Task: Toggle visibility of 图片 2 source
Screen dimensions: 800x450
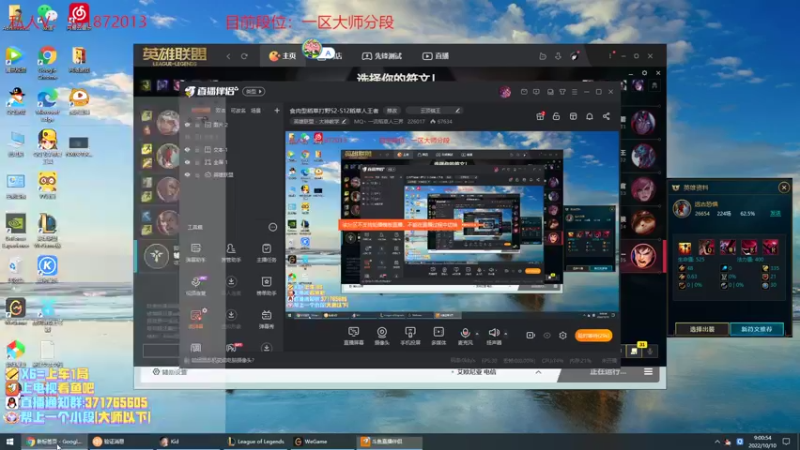Action: tap(187, 124)
